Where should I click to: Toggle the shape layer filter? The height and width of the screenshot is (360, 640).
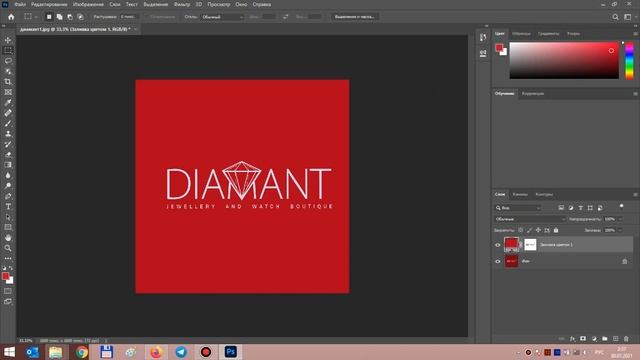coord(590,208)
